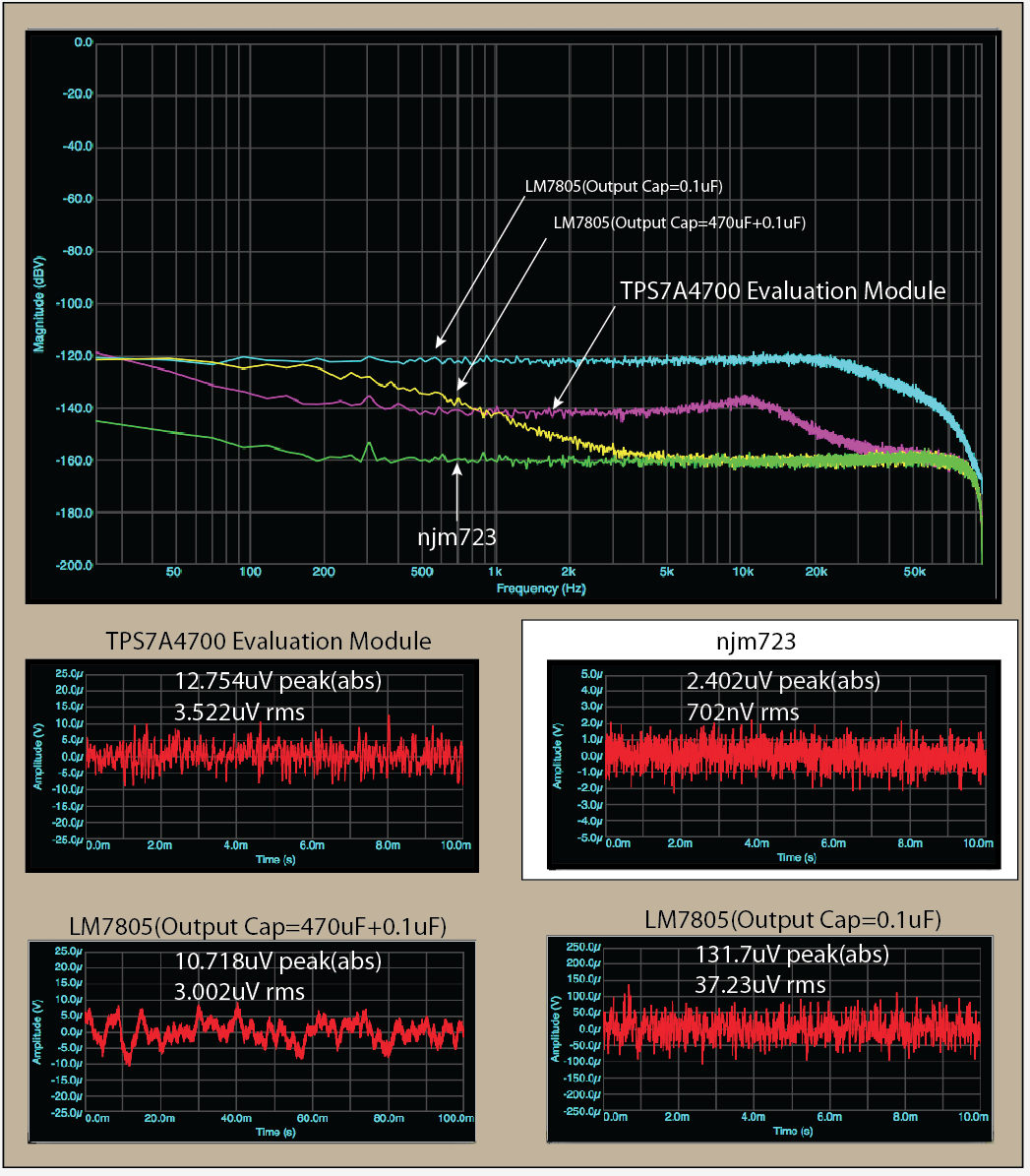Click the '0.0' tick at the top of the magnitude axis

click(84, 42)
